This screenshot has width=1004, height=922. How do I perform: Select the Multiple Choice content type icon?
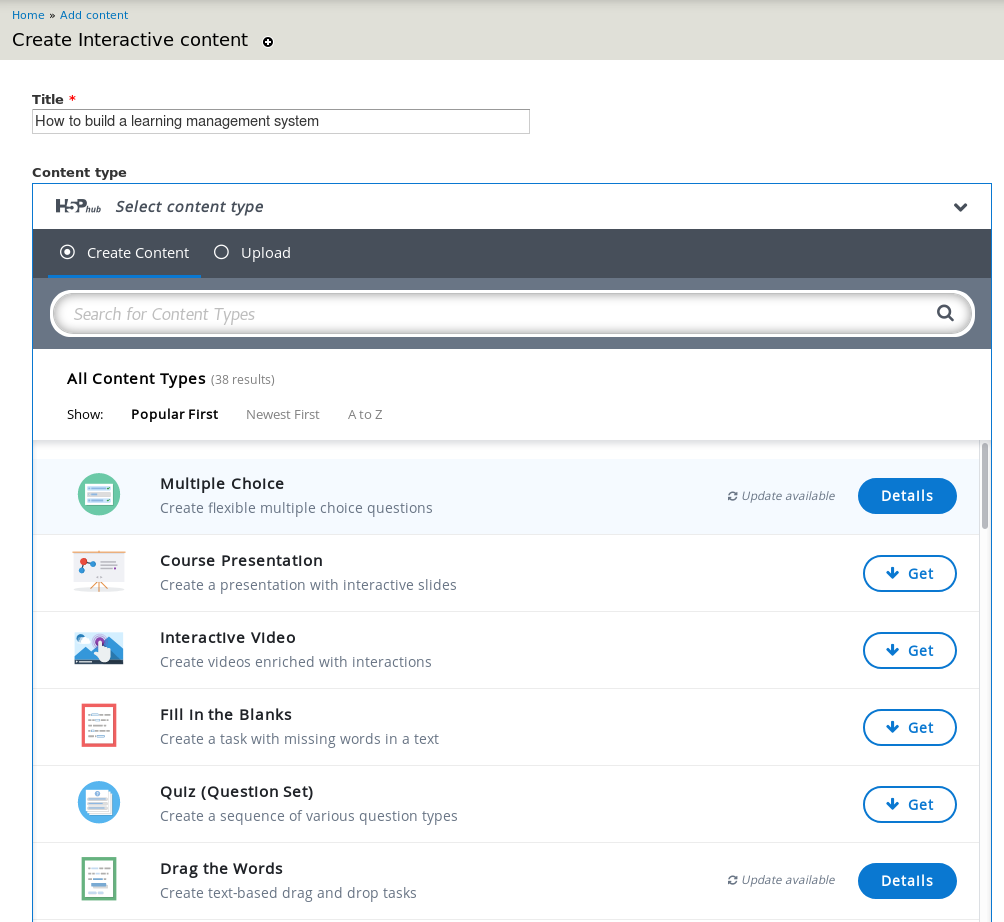[x=98, y=493]
